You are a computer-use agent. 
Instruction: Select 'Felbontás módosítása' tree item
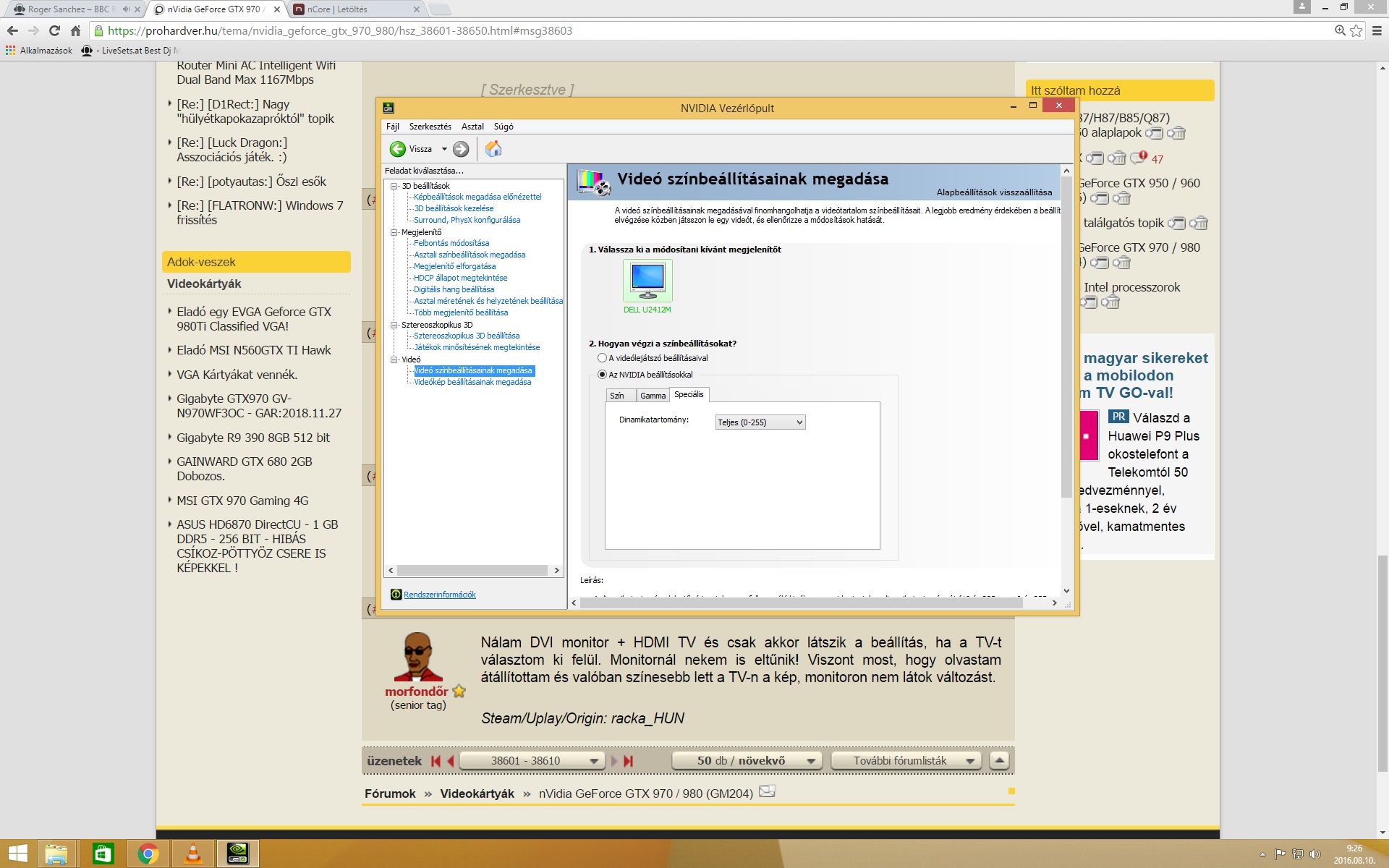(451, 243)
